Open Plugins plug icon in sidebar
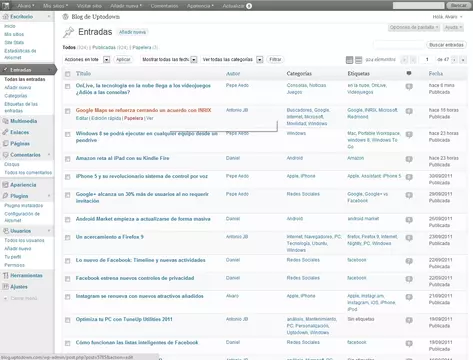This screenshot has height=360, width=473. pyautogui.click(x=6, y=196)
